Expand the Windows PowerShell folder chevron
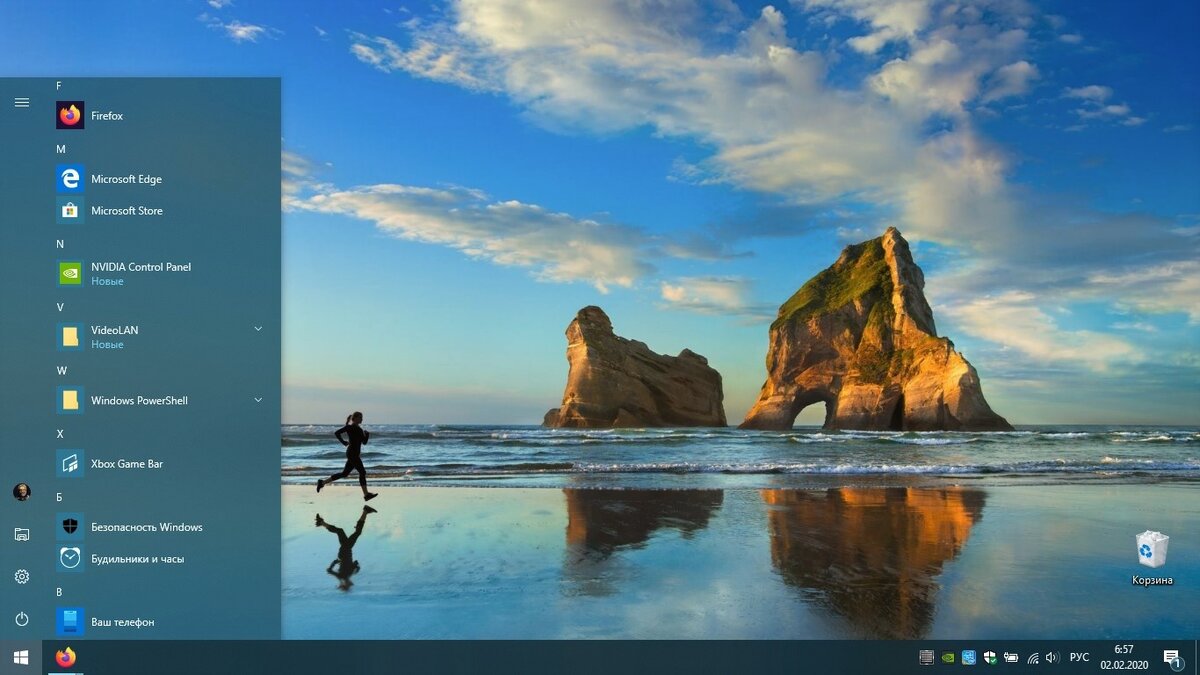Viewport: 1200px width, 675px height. [x=258, y=400]
